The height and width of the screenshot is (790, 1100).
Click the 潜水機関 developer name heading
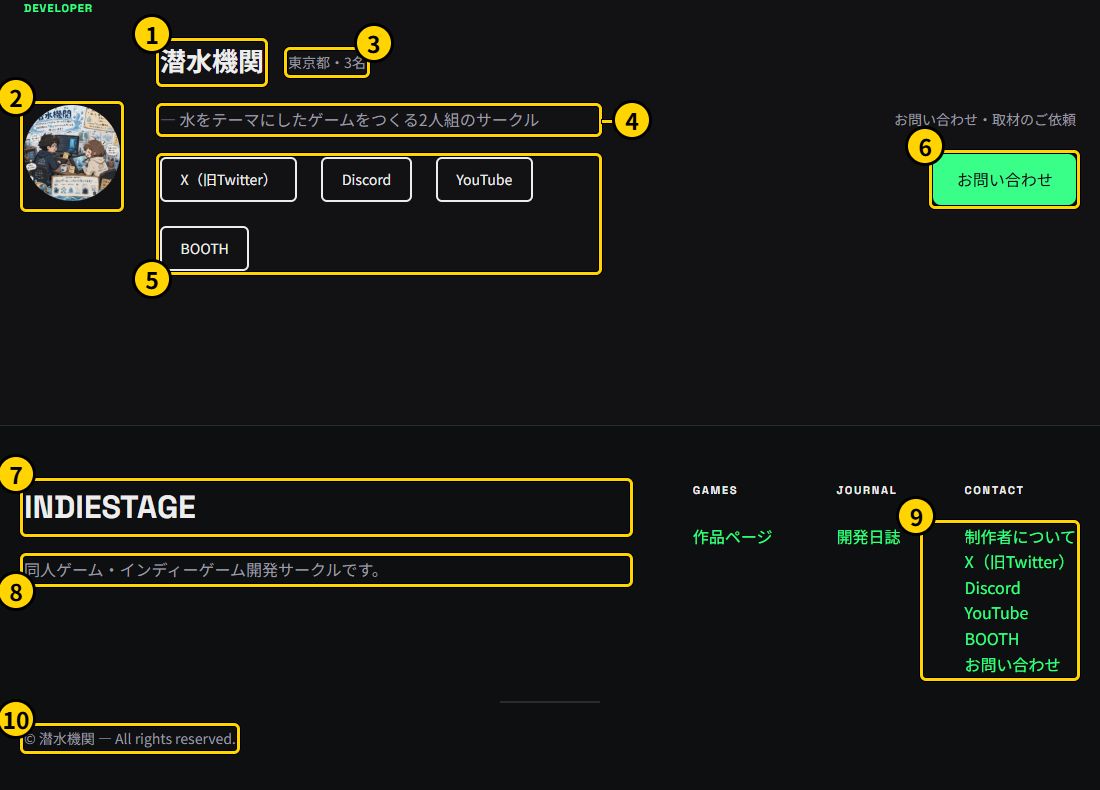point(212,62)
